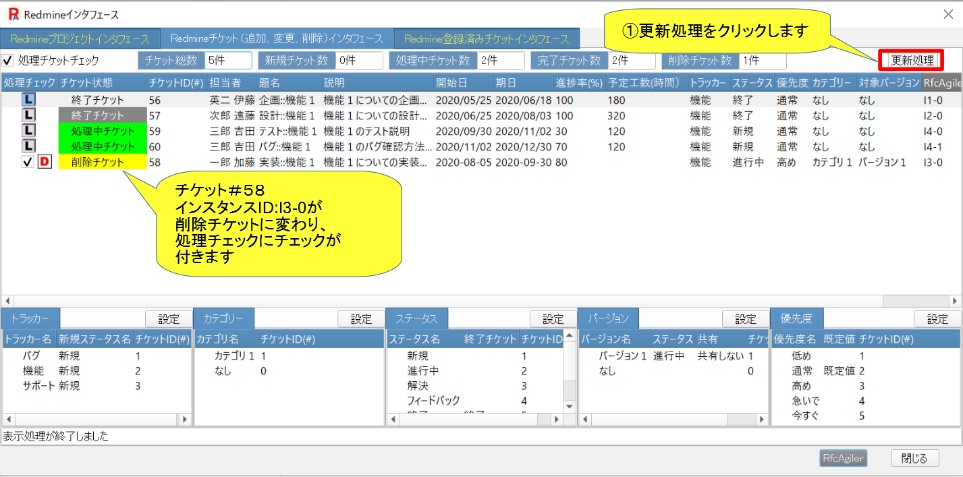Select the Redmineチケット(追加、変更、削除)インタフェース tab

[x=276, y=39]
